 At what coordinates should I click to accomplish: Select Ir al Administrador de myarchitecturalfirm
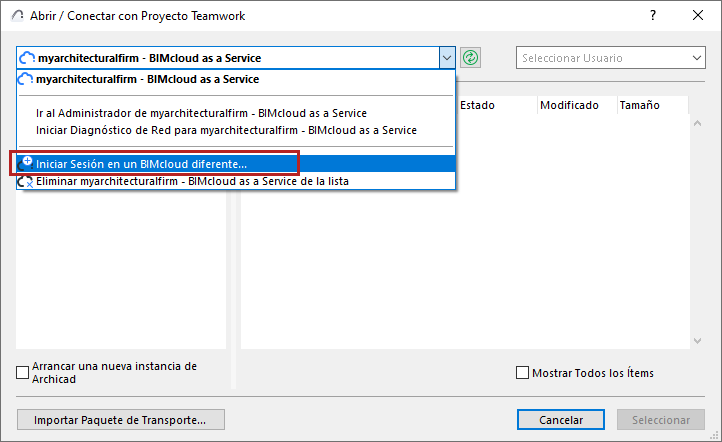click(201, 113)
